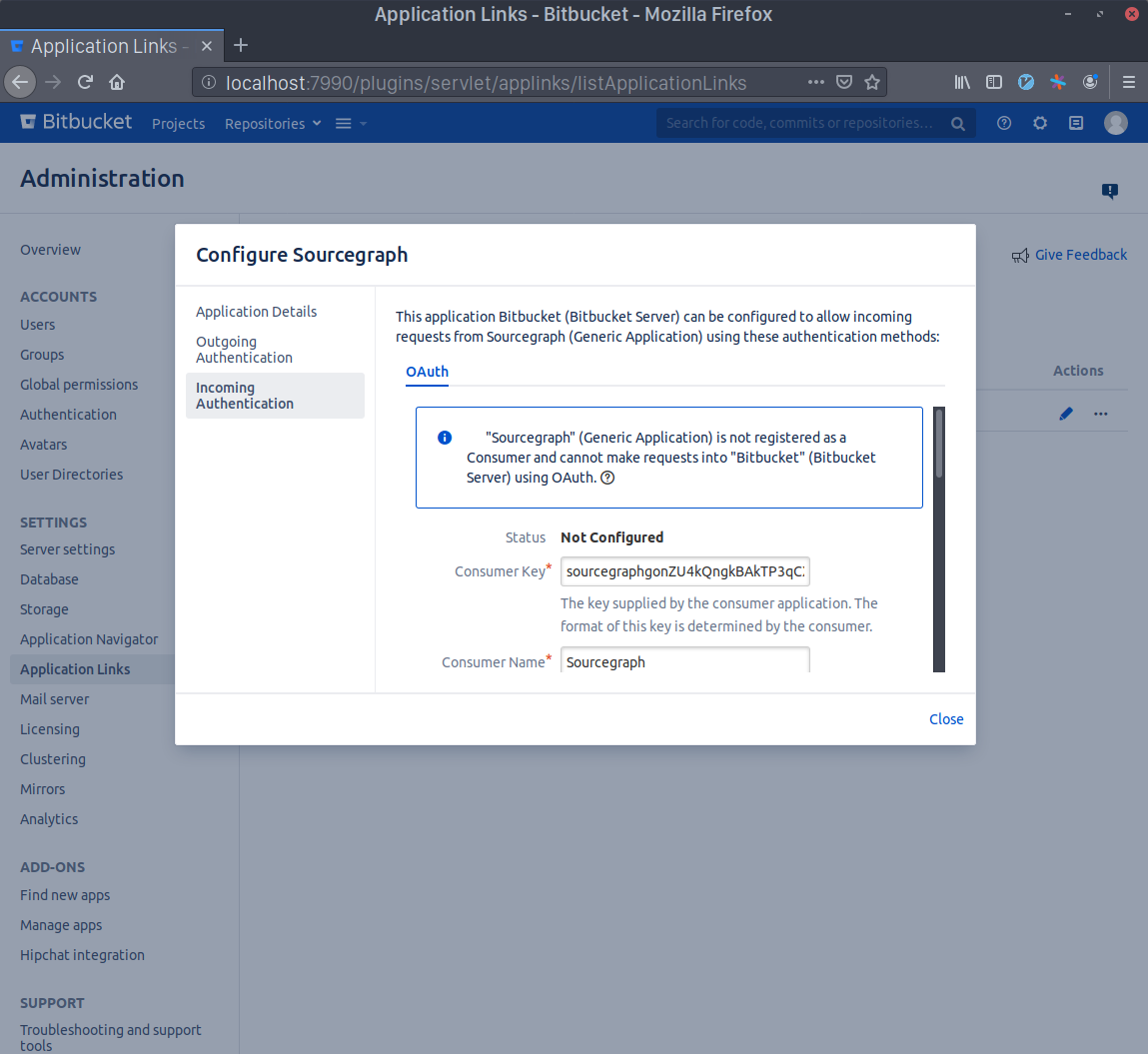This screenshot has height=1054, width=1148.
Task: Open Manage apps page
Action: 61,926
